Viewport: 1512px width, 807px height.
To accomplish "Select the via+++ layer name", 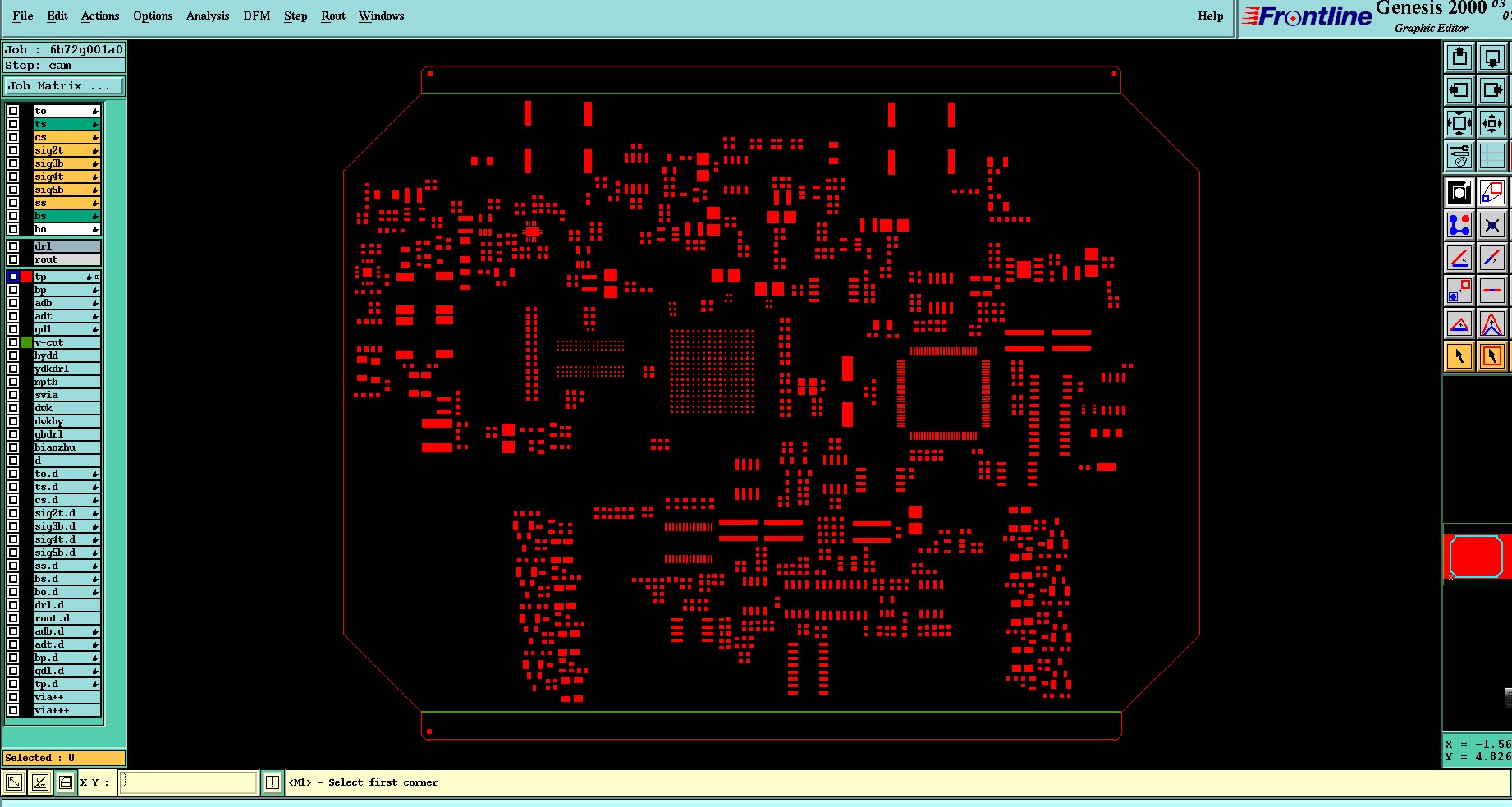I will tap(66, 710).
